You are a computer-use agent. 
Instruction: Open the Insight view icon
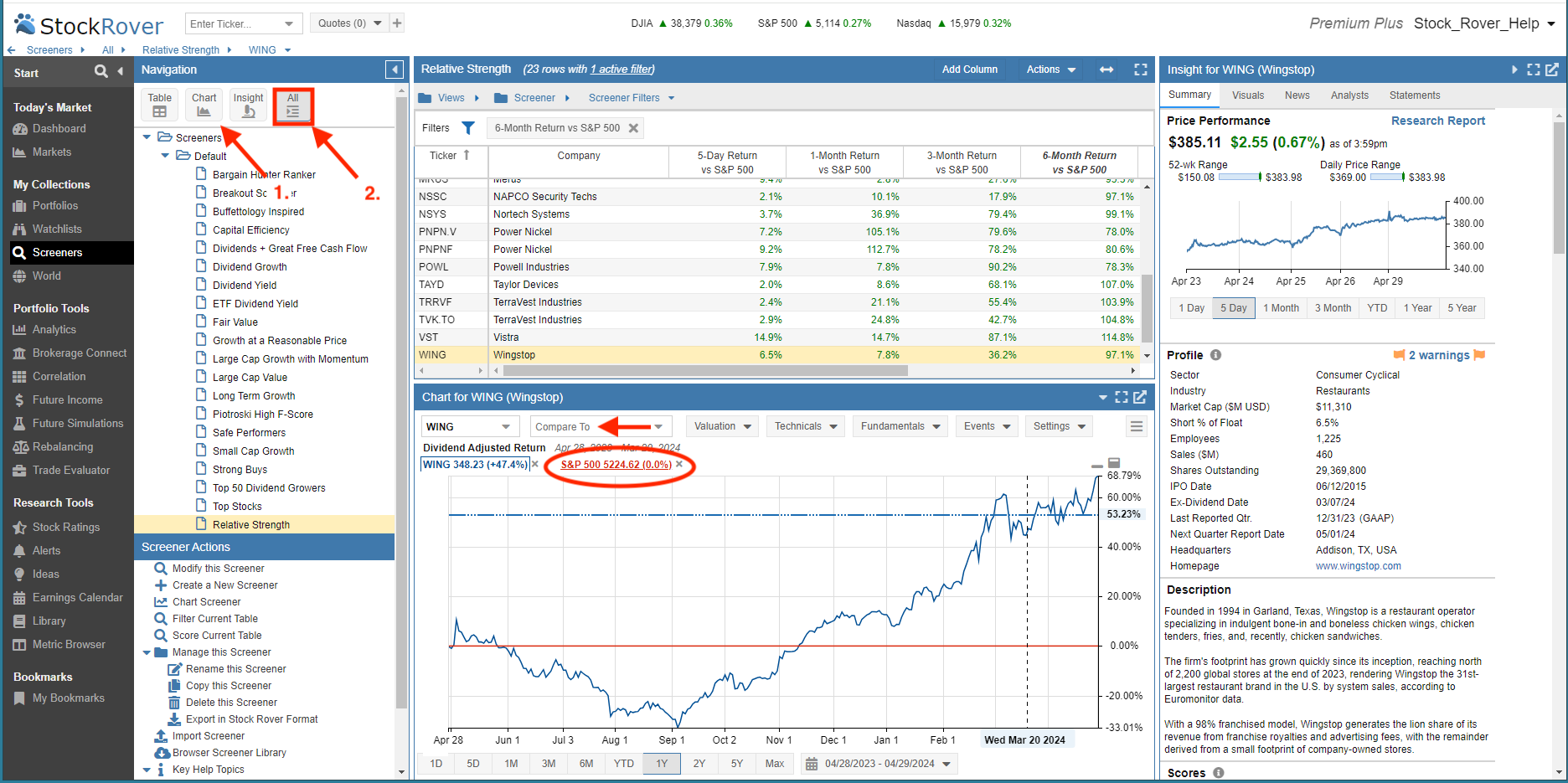click(x=248, y=106)
